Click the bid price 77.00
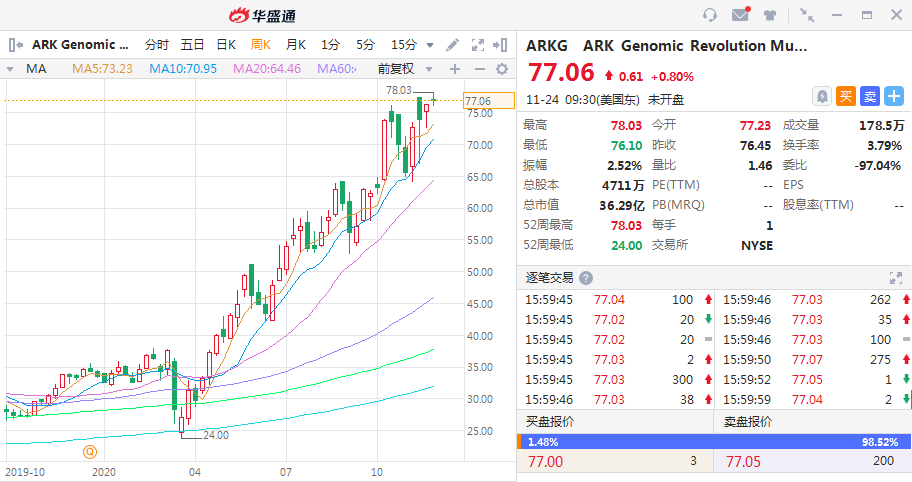Screen dimensions: 912x482 click(546, 462)
